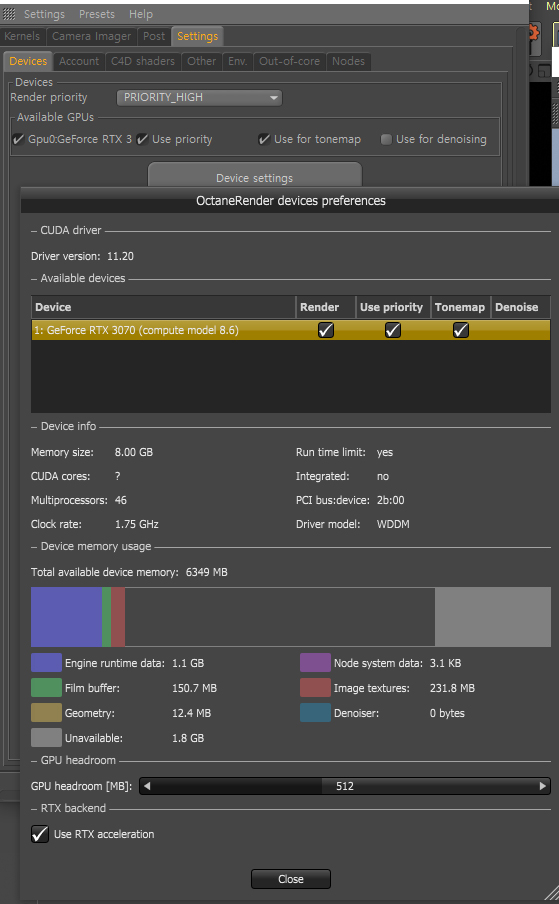Screen dimensions: 559x904
Task: Toggle the Use priority checkbox in Available GPUs
Action: 143,139
